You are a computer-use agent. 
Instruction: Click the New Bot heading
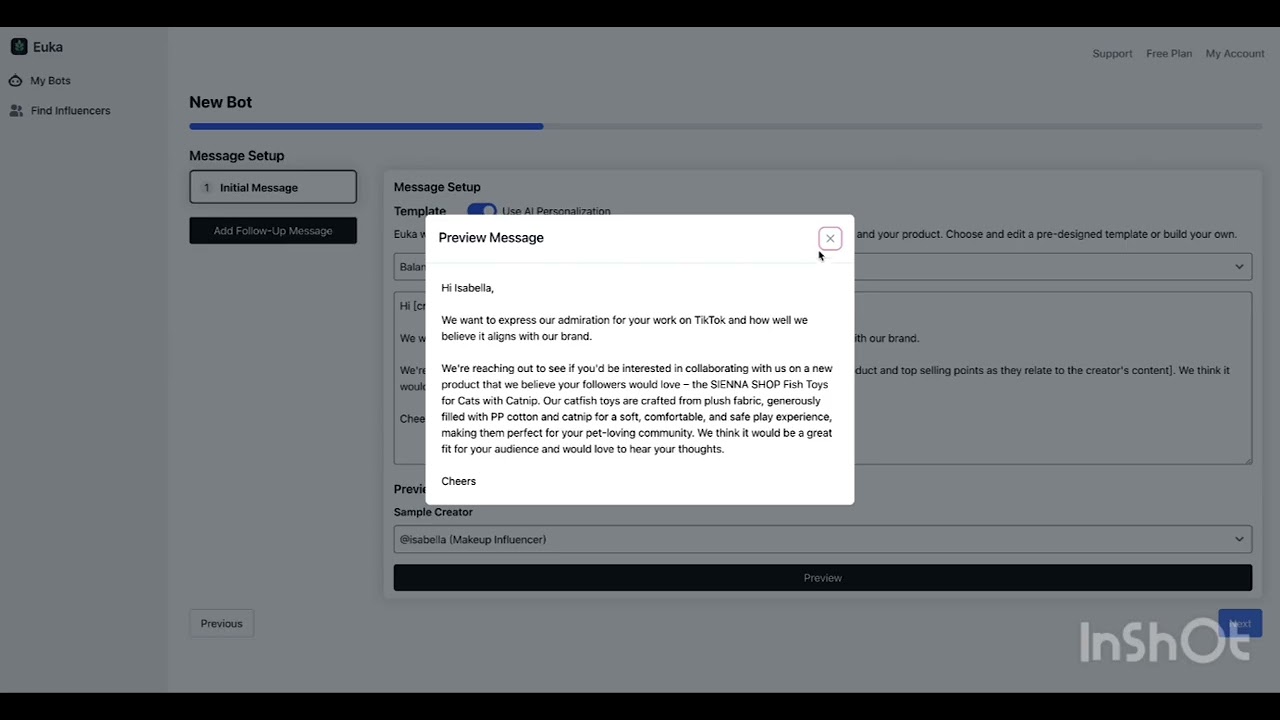tap(220, 102)
